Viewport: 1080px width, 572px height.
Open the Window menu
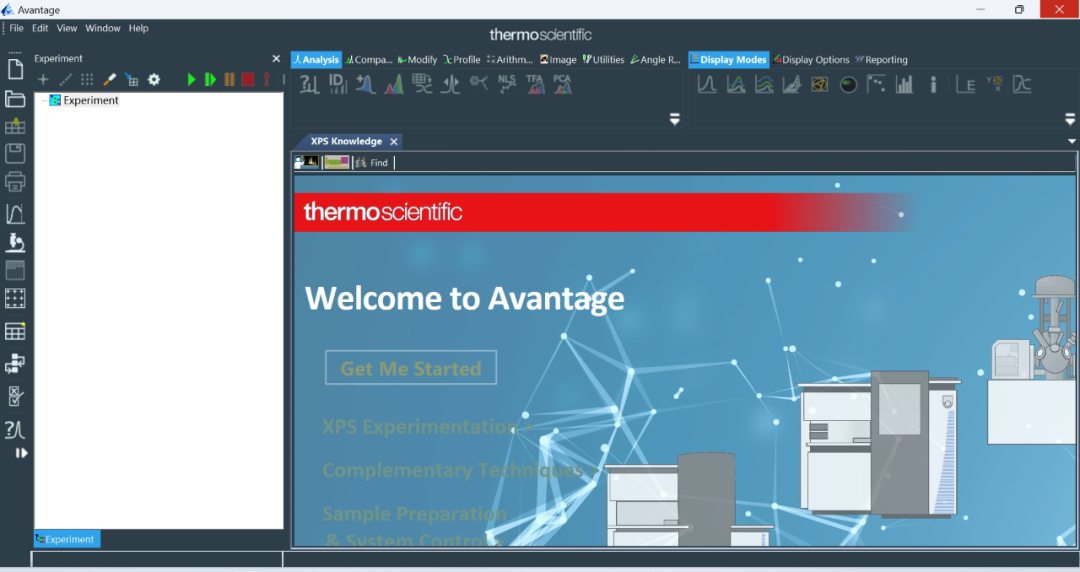(103, 28)
